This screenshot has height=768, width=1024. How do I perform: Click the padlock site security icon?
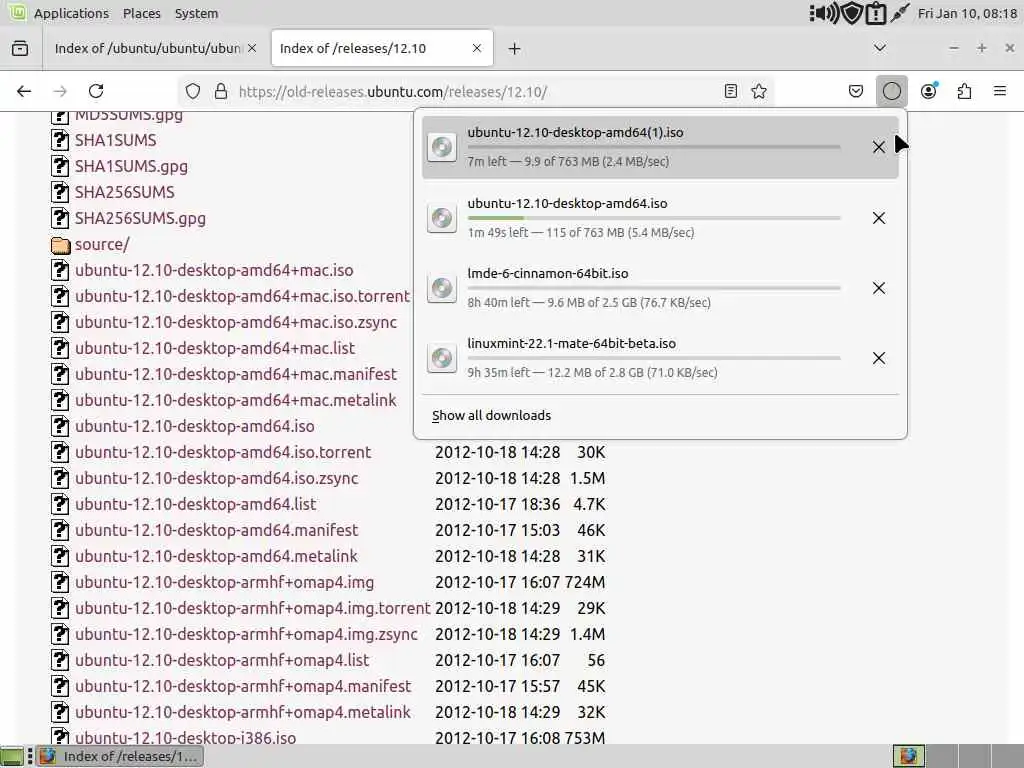[x=221, y=91]
